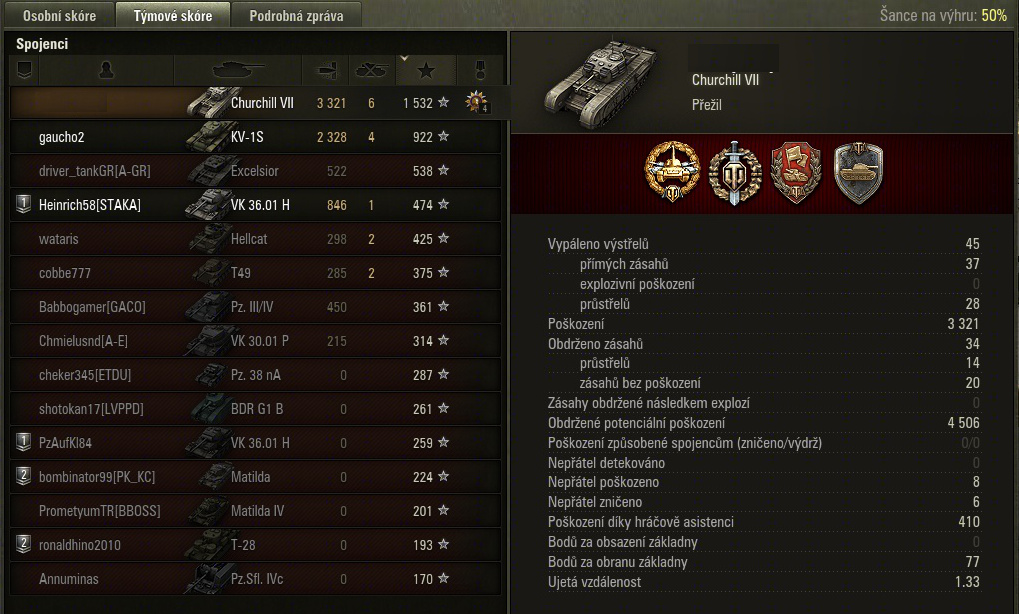This screenshot has height=614, width=1019.
Task: Click the Churchill VII tank thumbnail
Action: 599,81
